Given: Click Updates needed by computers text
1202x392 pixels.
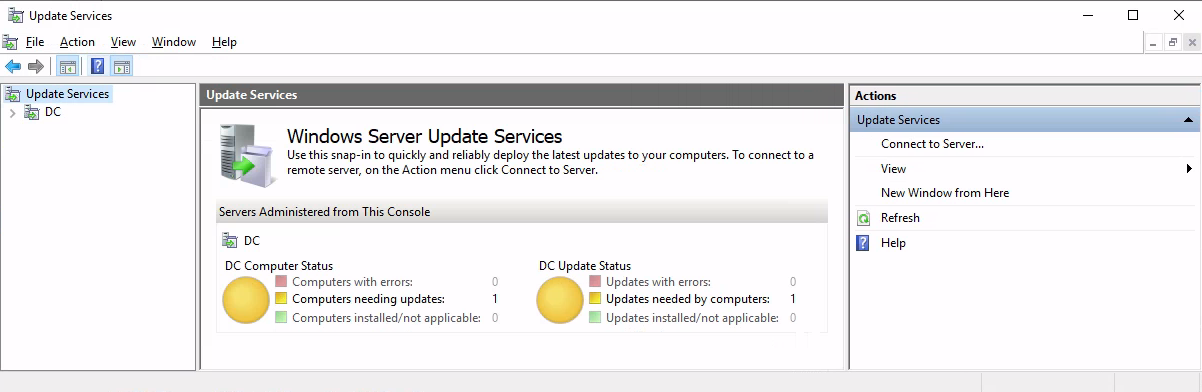Looking at the screenshot, I should (x=688, y=299).
